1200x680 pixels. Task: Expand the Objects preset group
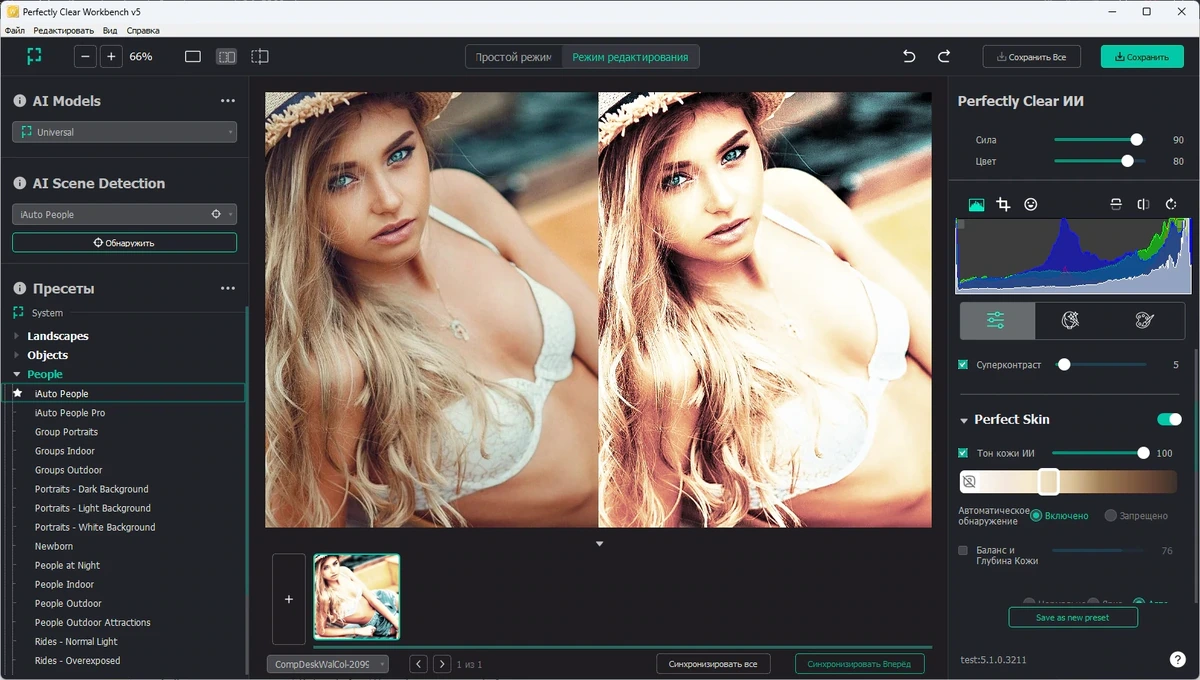click(16, 355)
